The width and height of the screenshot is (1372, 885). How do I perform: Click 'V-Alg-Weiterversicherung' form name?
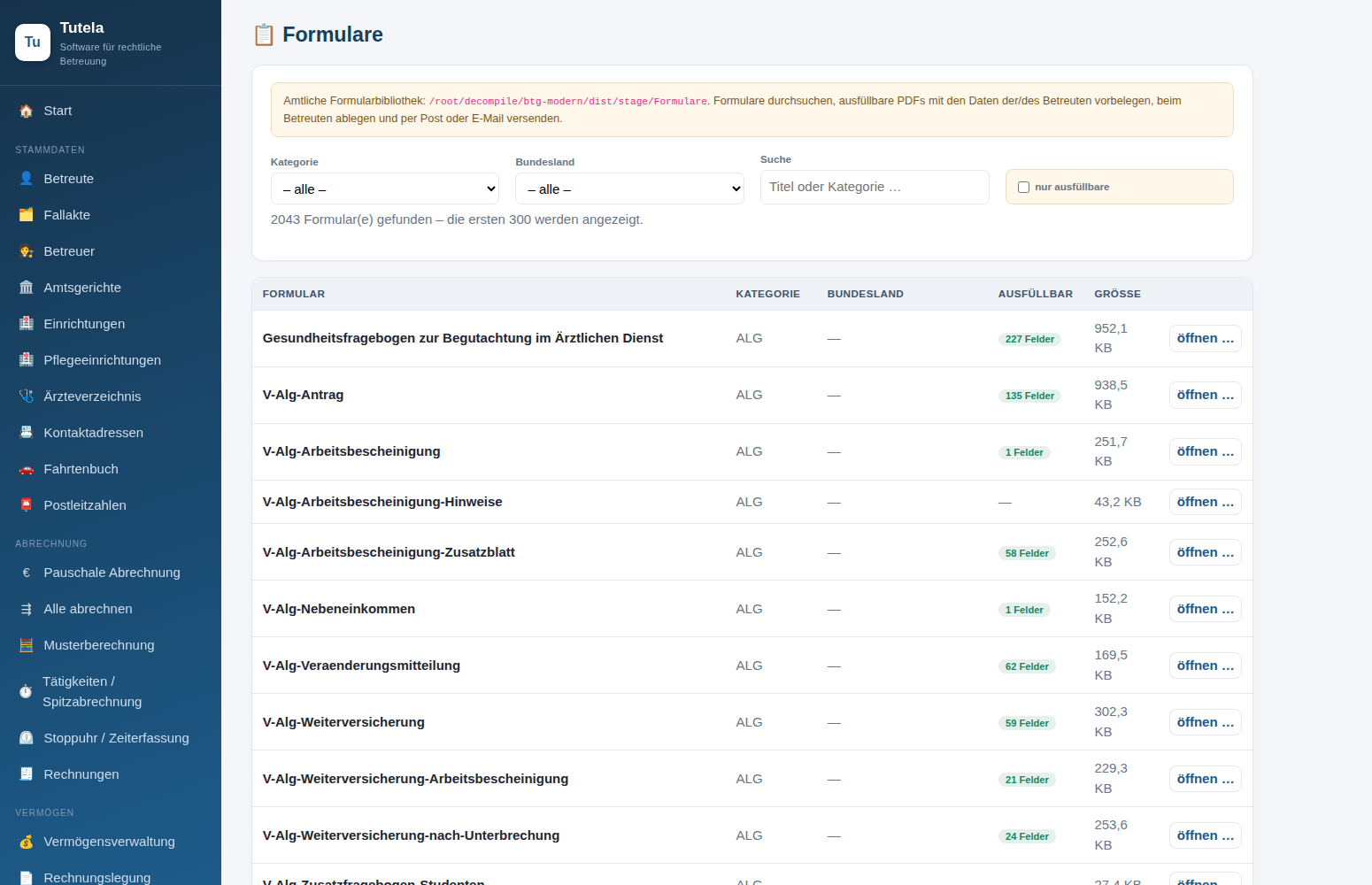tap(343, 722)
